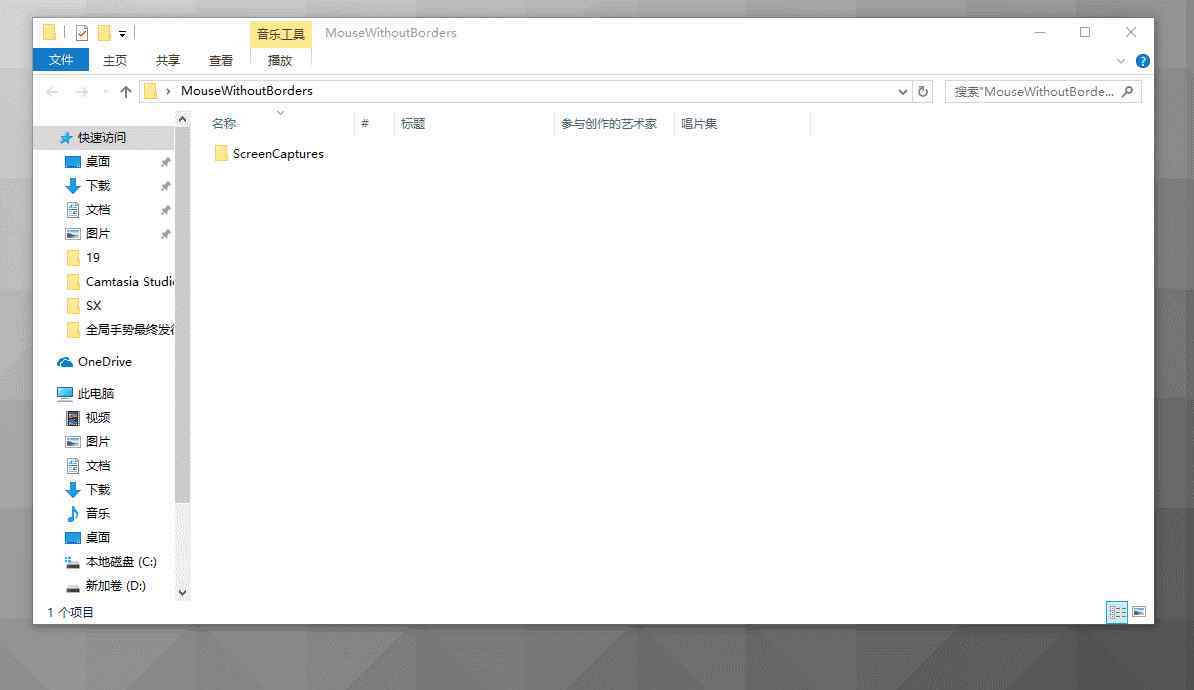Open 音乐 under This PC

coord(97,513)
